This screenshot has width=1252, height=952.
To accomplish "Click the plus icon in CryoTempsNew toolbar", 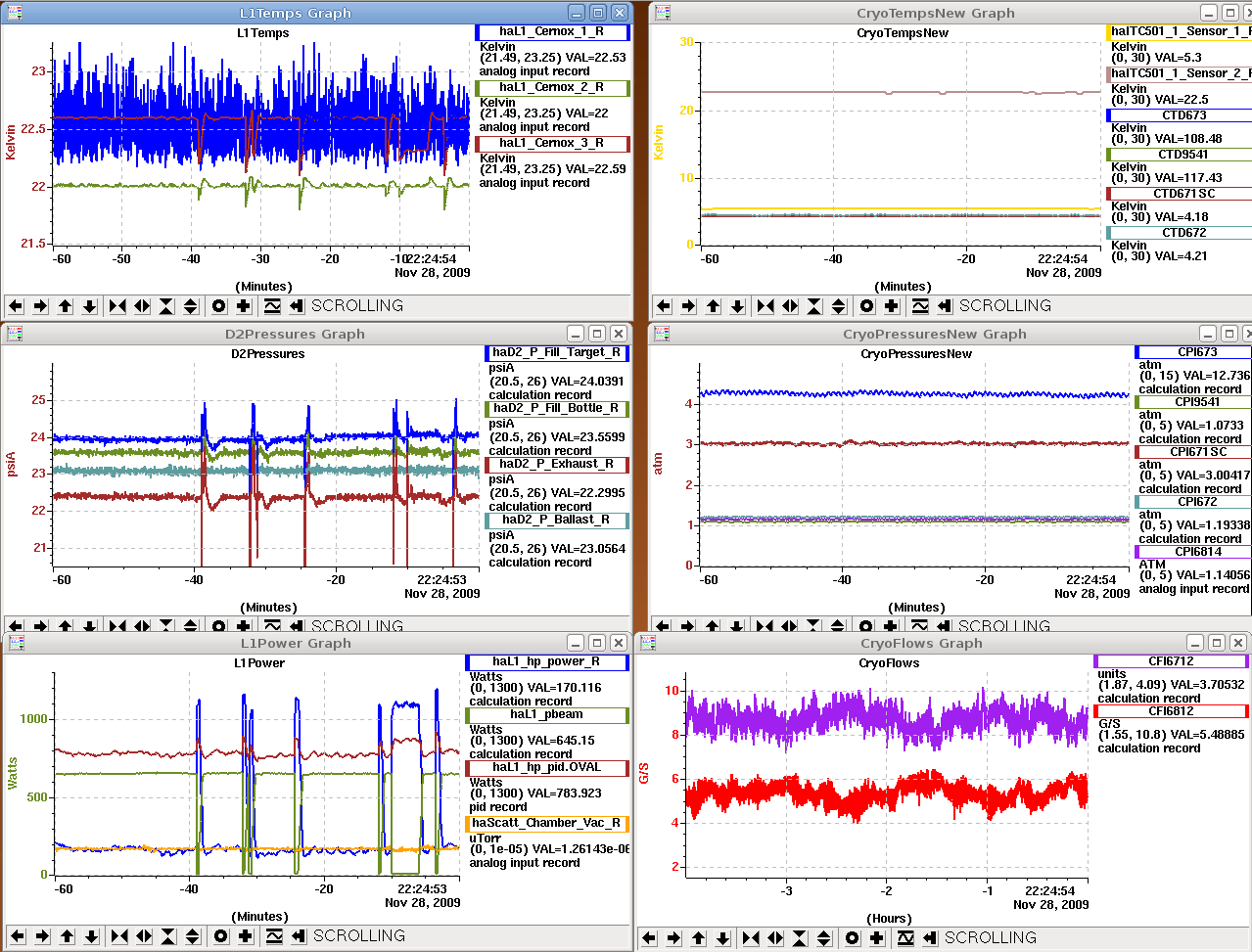I will 892,306.
